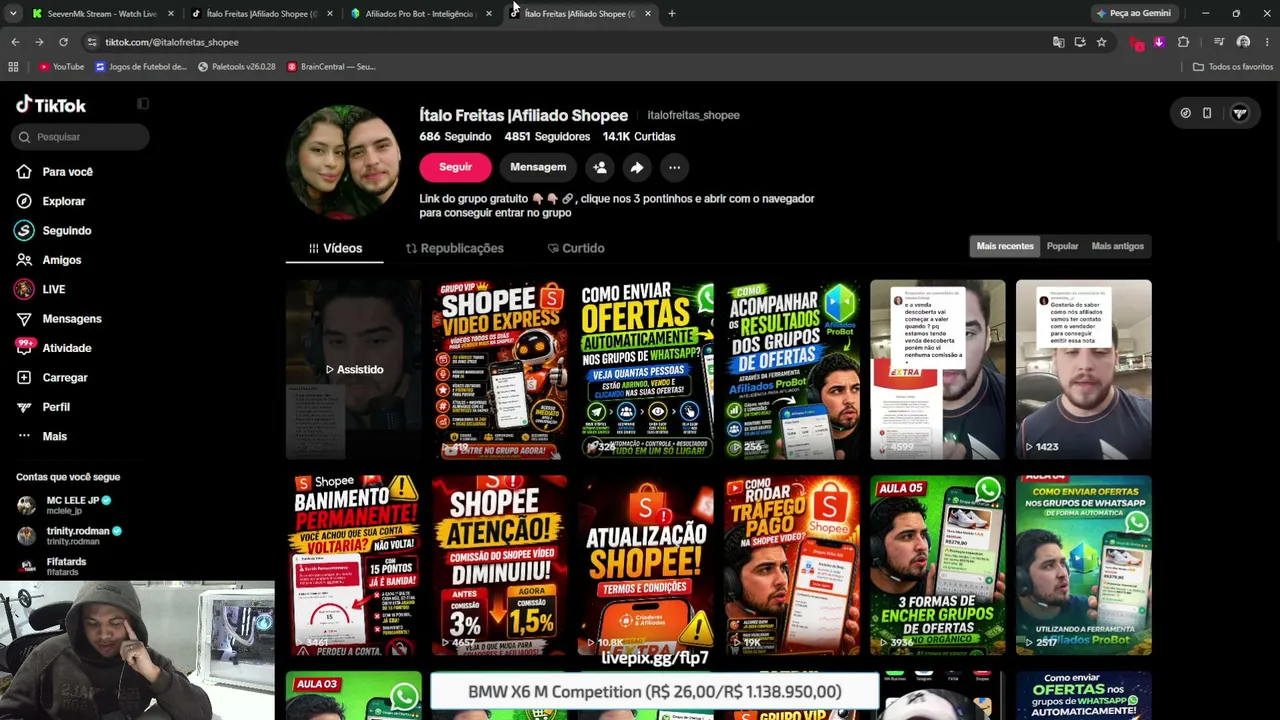Image resolution: width=1280 pixels, height=720 pixels.
Task: Open the YouTube bookmark
Action: 61,67
